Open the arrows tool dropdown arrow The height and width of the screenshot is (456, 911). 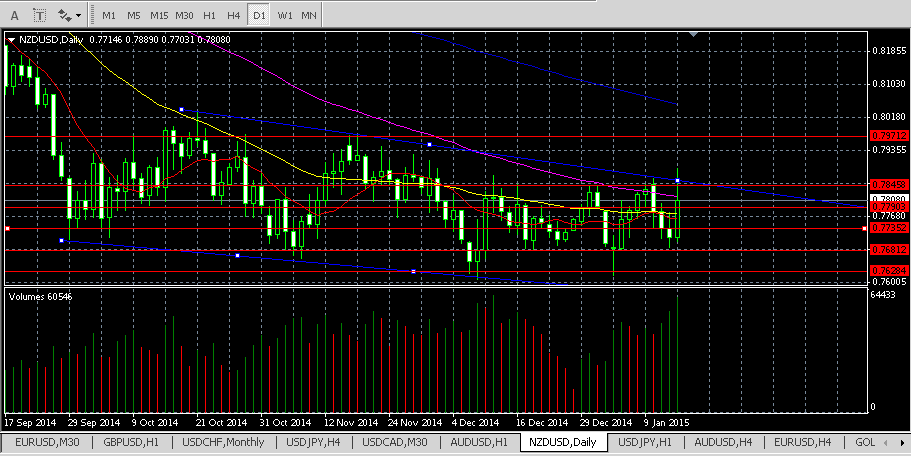tap(78, 16)
